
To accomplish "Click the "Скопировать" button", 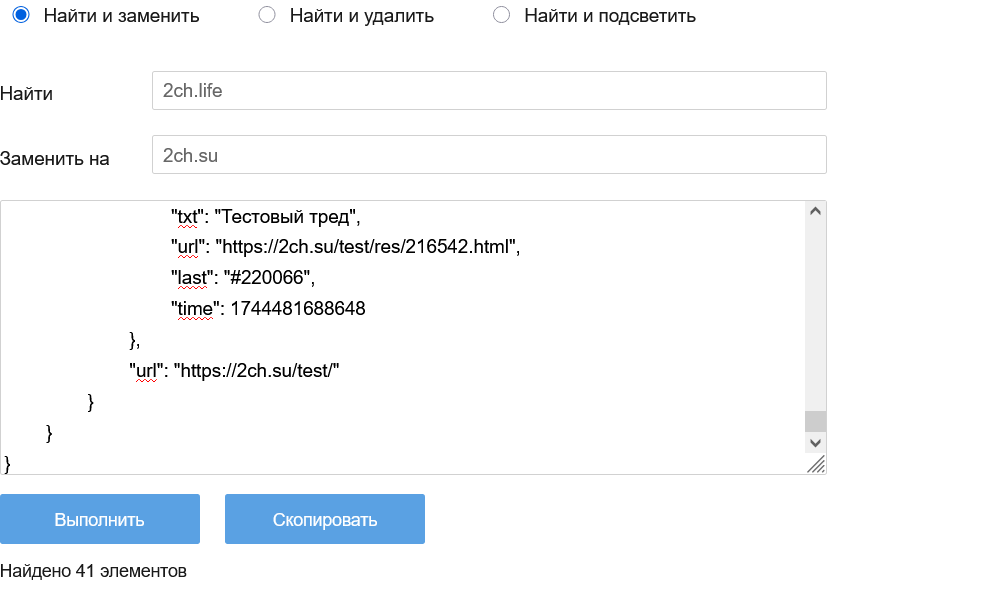I will 325,519.
